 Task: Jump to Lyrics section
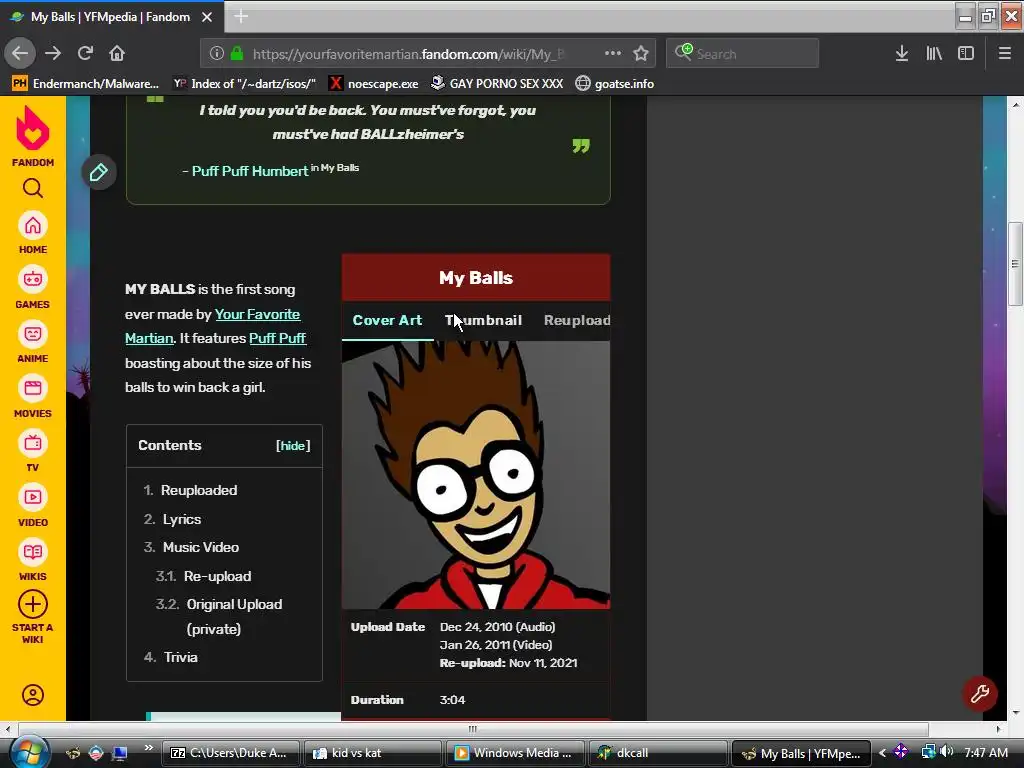(x=182, y=519)
